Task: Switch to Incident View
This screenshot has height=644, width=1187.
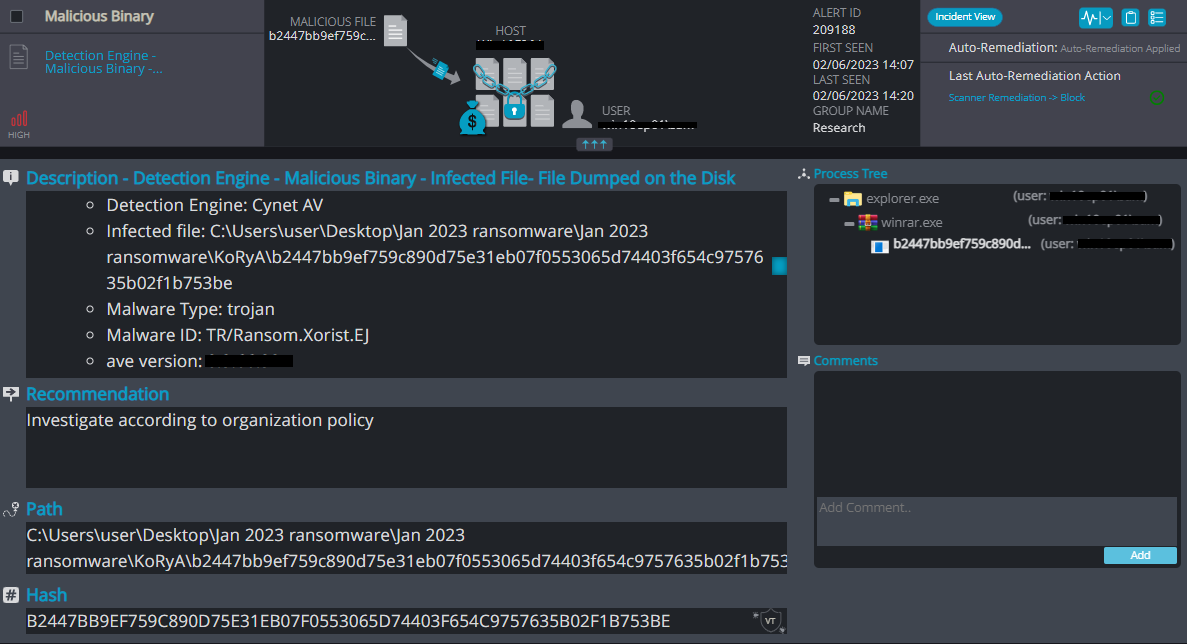Action: [964, 17]
